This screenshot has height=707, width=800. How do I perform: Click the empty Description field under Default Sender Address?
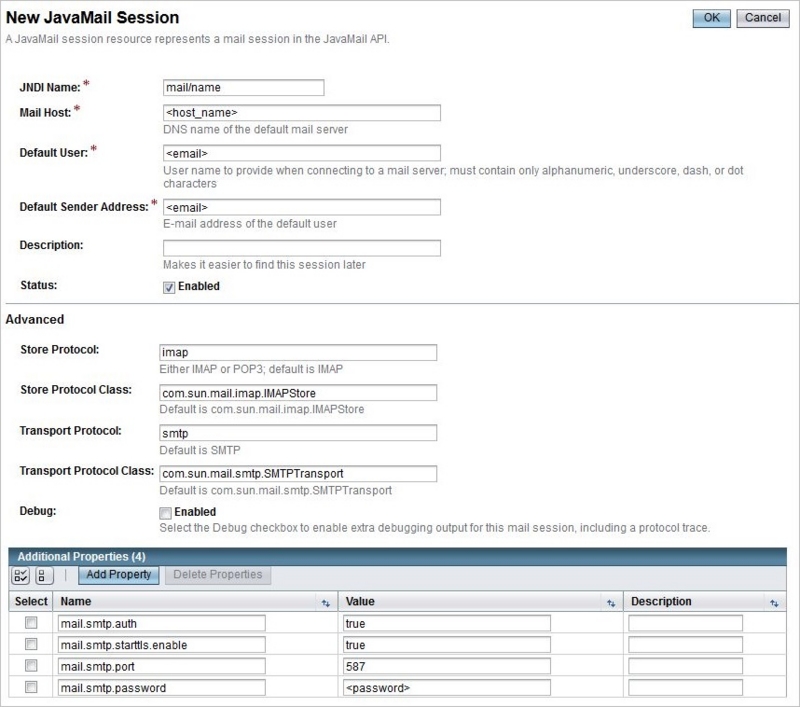point(302,248)
